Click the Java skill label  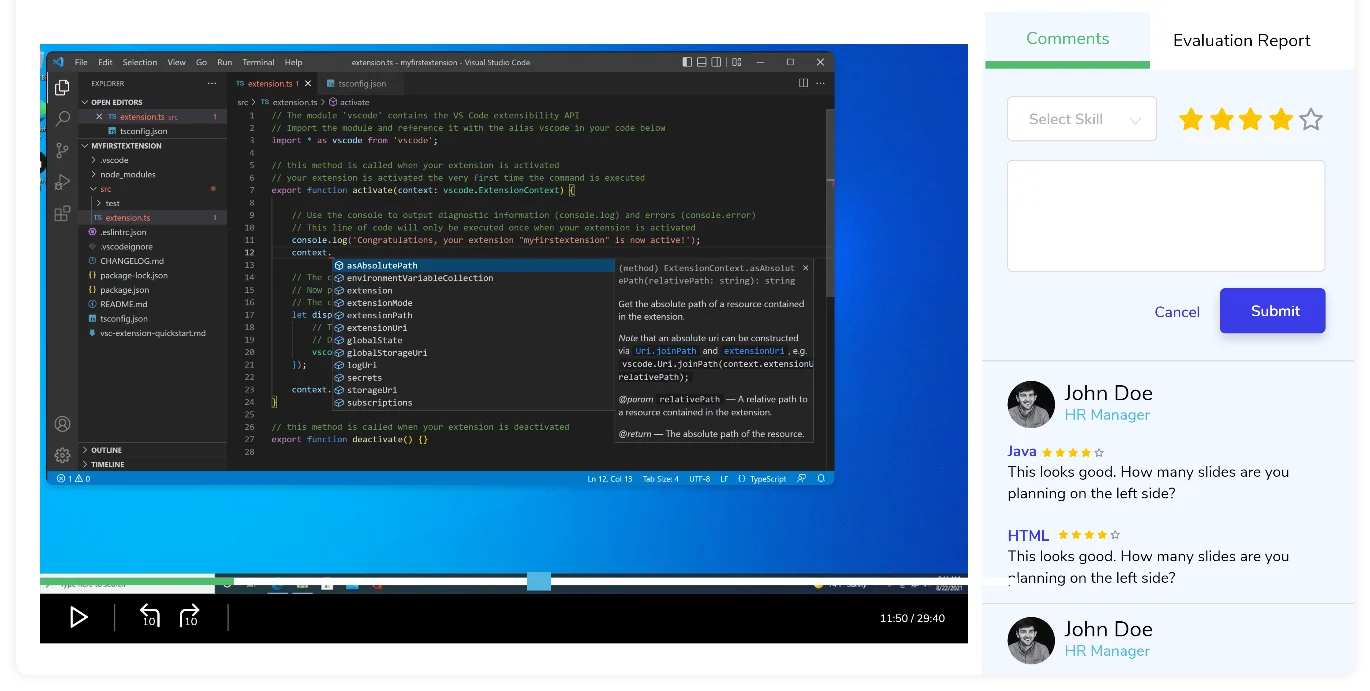pyautogui.click(x=1022, y=451)
